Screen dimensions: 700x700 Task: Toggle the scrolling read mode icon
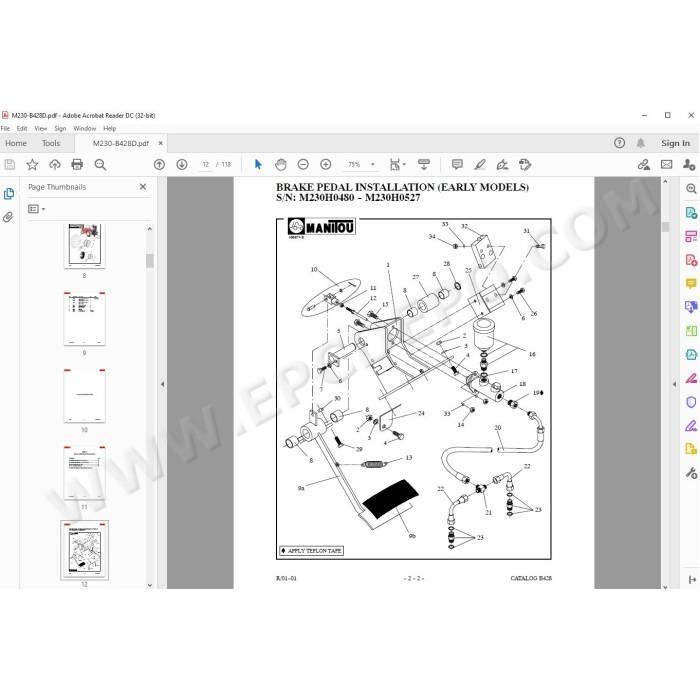(424, 165)
